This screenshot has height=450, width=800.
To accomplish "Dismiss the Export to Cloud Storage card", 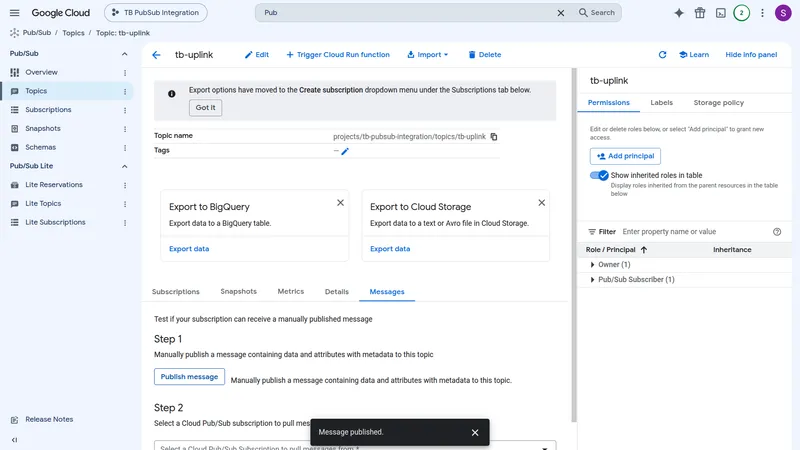I will click(541, 203).
